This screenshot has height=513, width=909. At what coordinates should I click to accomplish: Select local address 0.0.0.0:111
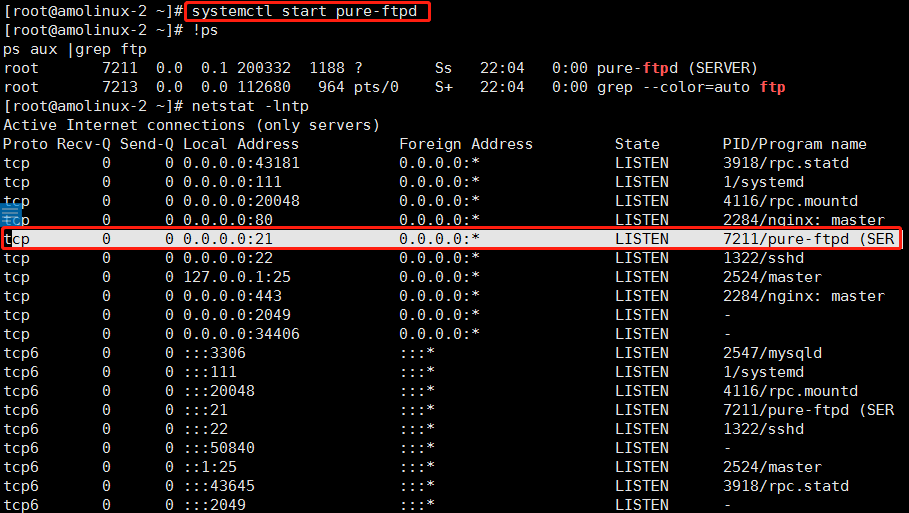coord(232,183)
